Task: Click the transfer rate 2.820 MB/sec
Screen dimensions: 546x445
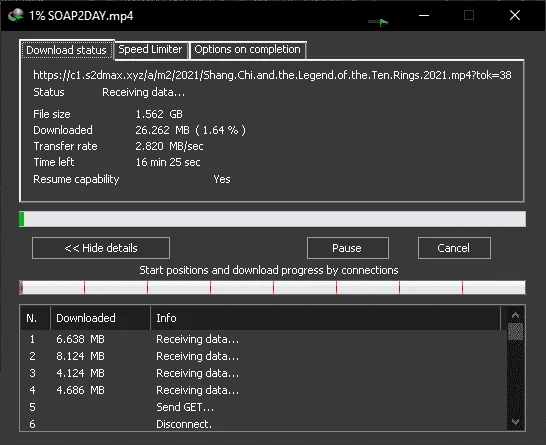Action: [169, 146]
